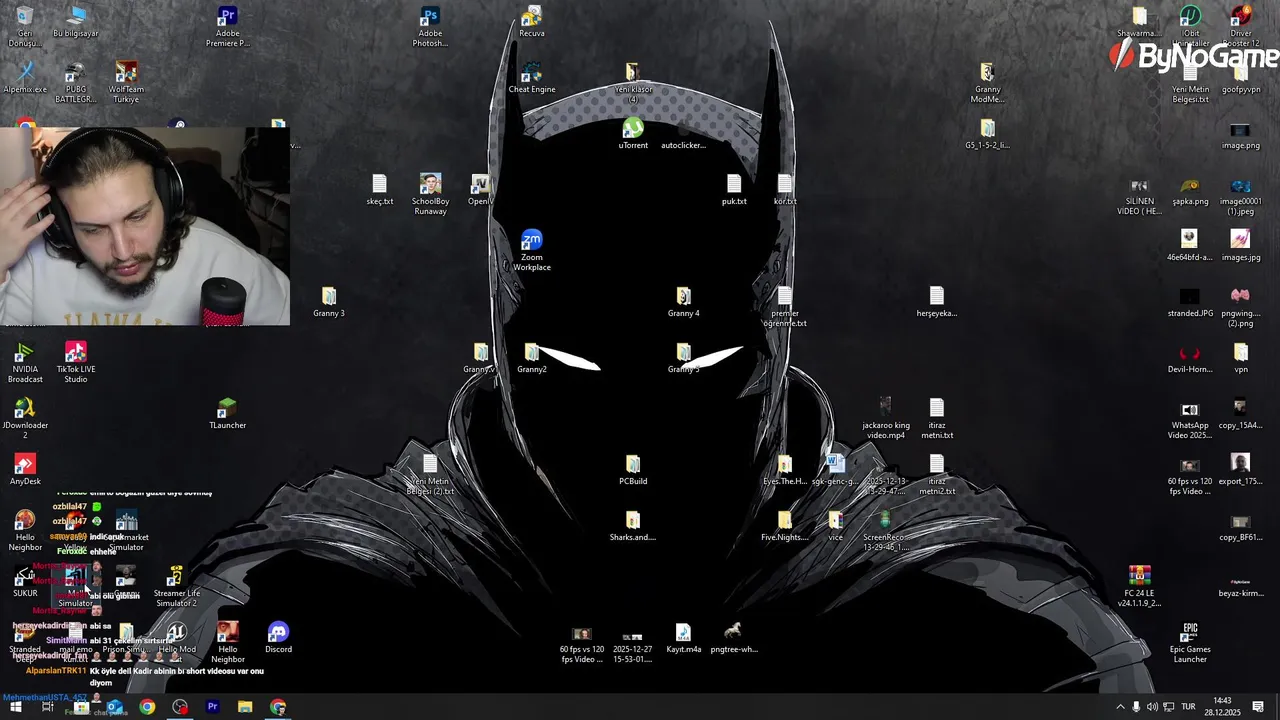Open the clock and date flyout

pos(1222,707)
